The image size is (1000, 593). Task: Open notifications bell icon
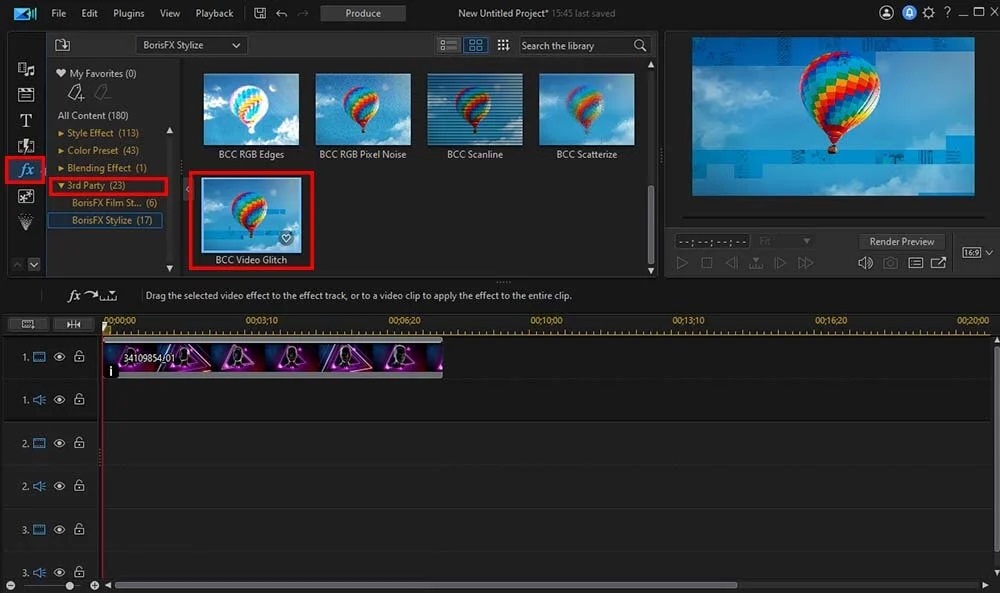click(x=909, y=13)
